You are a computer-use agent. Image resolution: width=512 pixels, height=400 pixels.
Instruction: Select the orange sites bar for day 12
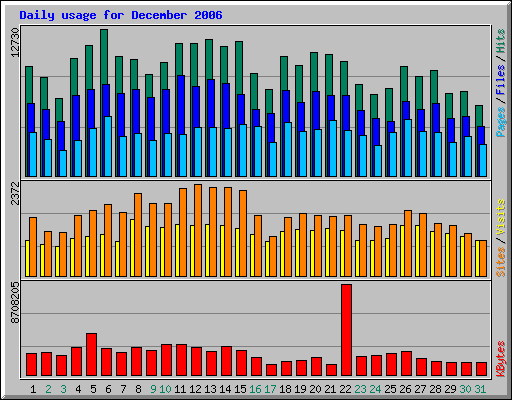coord(198,230)
